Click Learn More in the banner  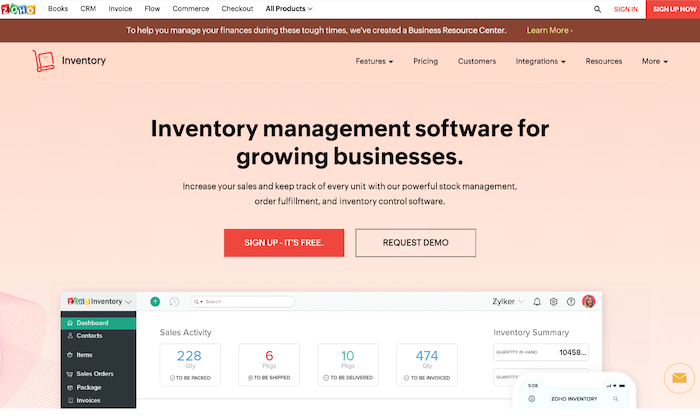click(549, 30)
